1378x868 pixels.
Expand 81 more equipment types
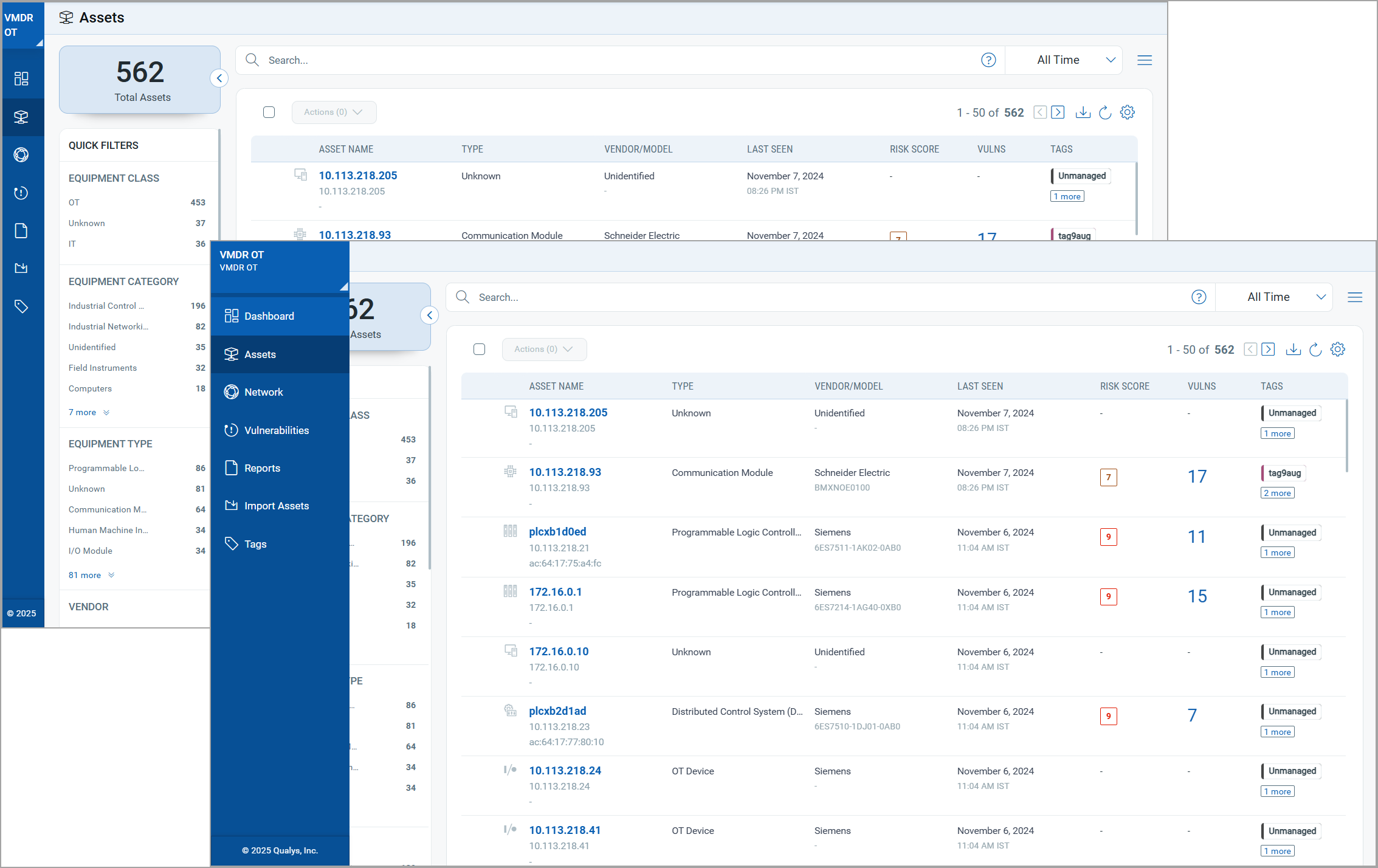coord(91,575)
